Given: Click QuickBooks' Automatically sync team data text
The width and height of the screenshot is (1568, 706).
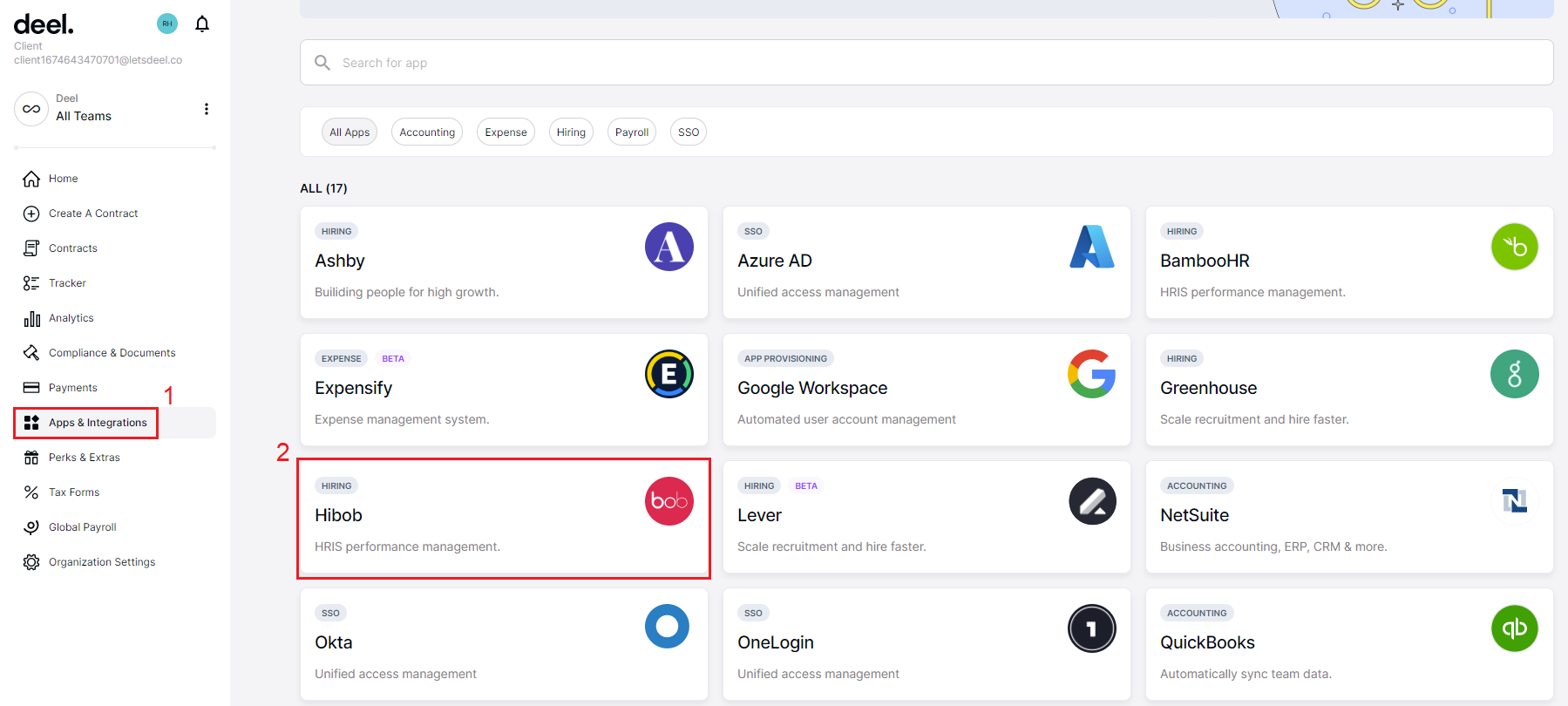Looking at the screenshot, I should coord(1246,674).
